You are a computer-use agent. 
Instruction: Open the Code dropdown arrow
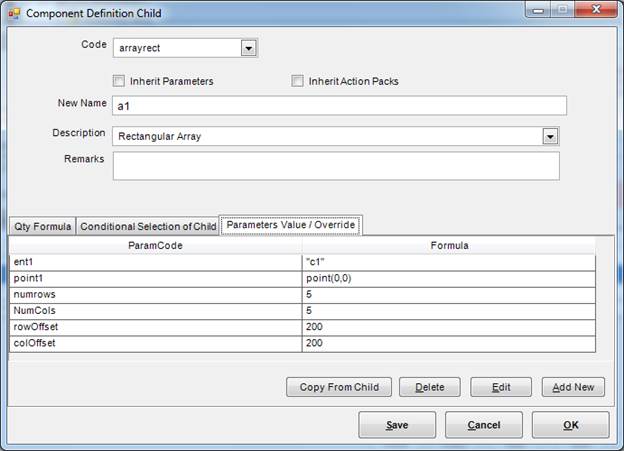pos(248,48)
